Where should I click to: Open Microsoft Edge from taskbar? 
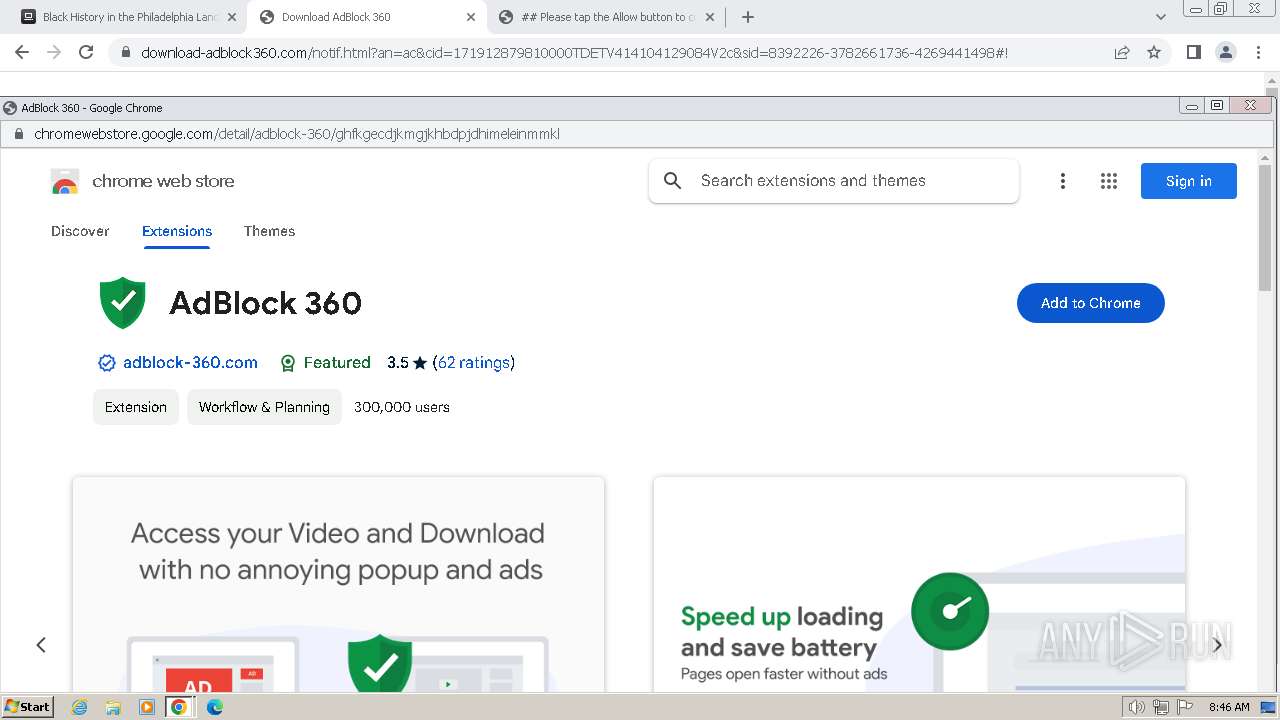214,707
